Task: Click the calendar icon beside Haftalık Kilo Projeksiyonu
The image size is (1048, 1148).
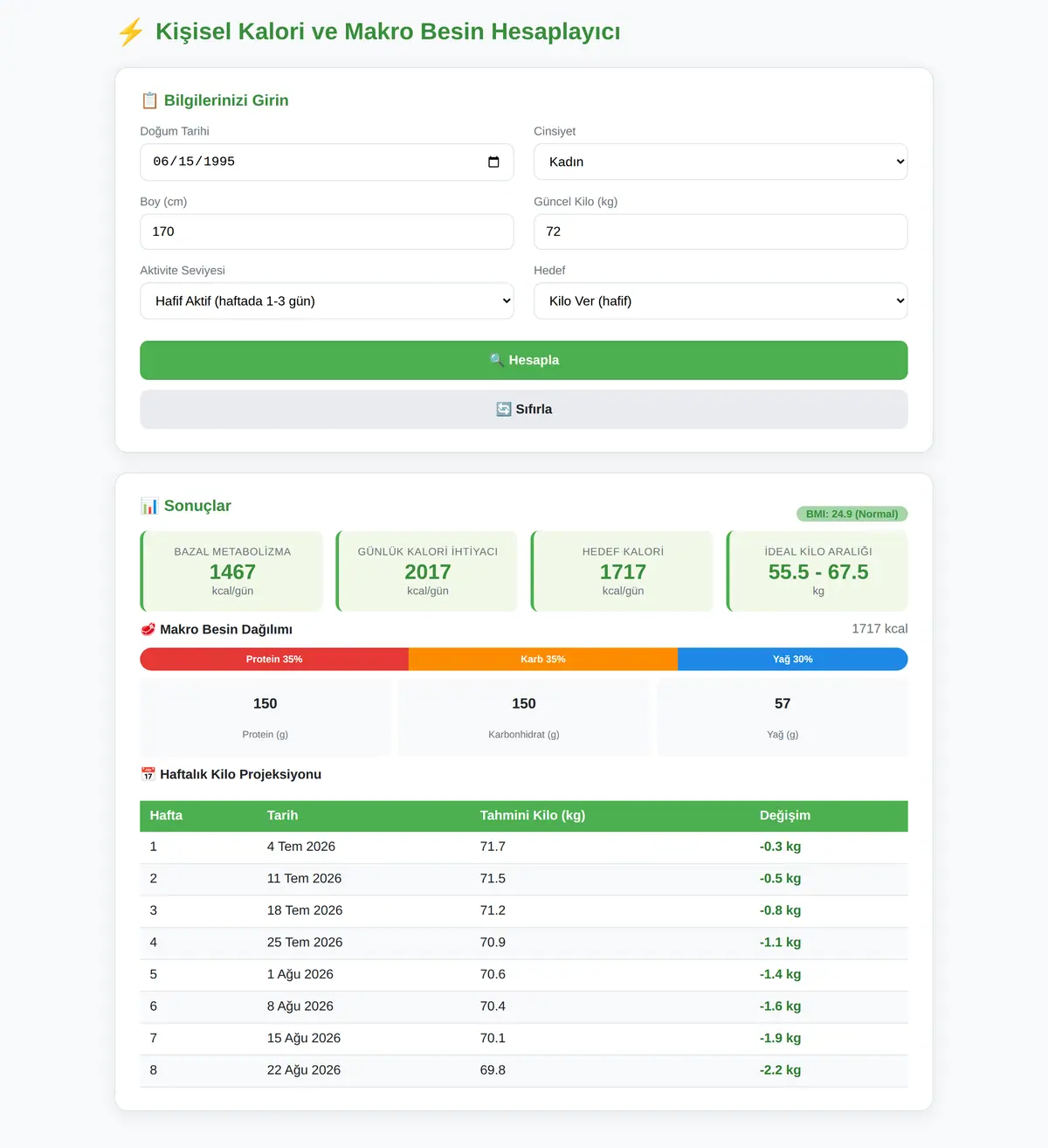Action: click(x=148, y=774)
